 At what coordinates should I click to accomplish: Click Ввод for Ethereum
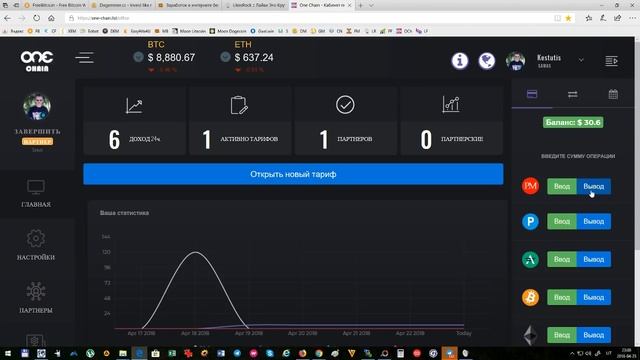tap(562, 335)
